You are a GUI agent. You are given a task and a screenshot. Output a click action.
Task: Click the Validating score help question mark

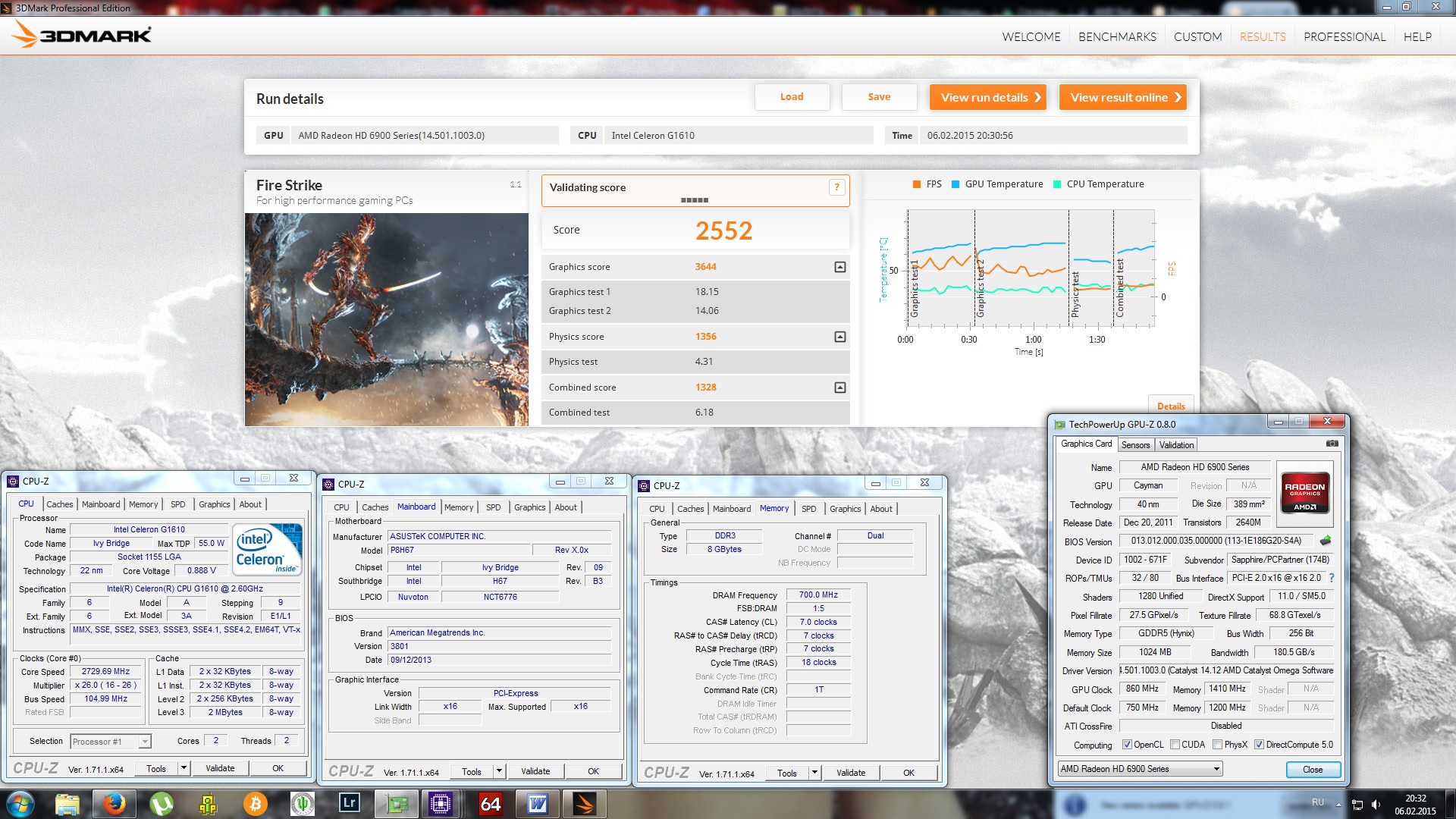tap(836, 187)
